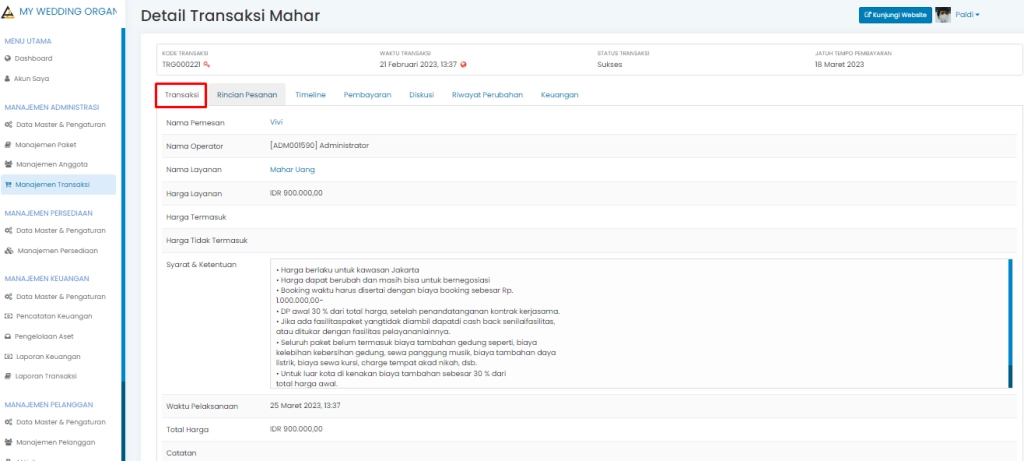Click the Manajemen Paket book icon
The width and height of the screenshot is (1024, 461).
coord(8,144)
